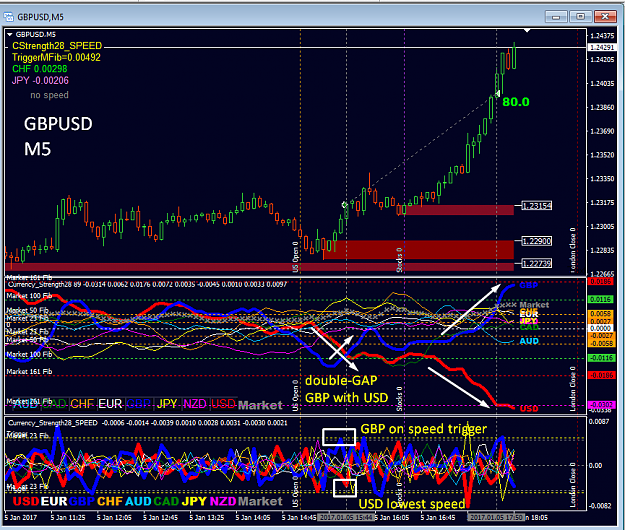Click the green 80.0 pips label

click(x=516, y=102)
